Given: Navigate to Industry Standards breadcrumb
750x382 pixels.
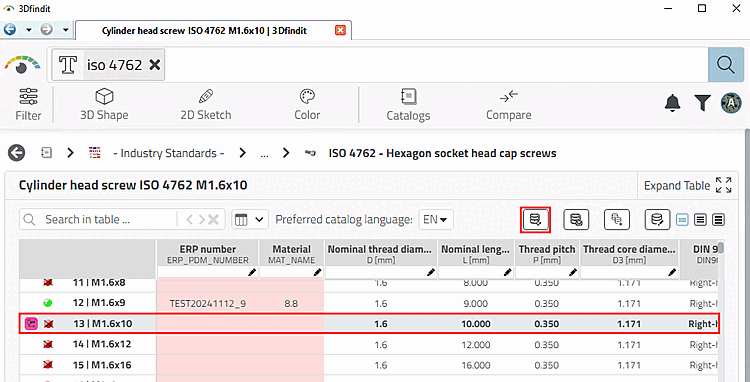Looking at the screenshot, I should [168, 153].
